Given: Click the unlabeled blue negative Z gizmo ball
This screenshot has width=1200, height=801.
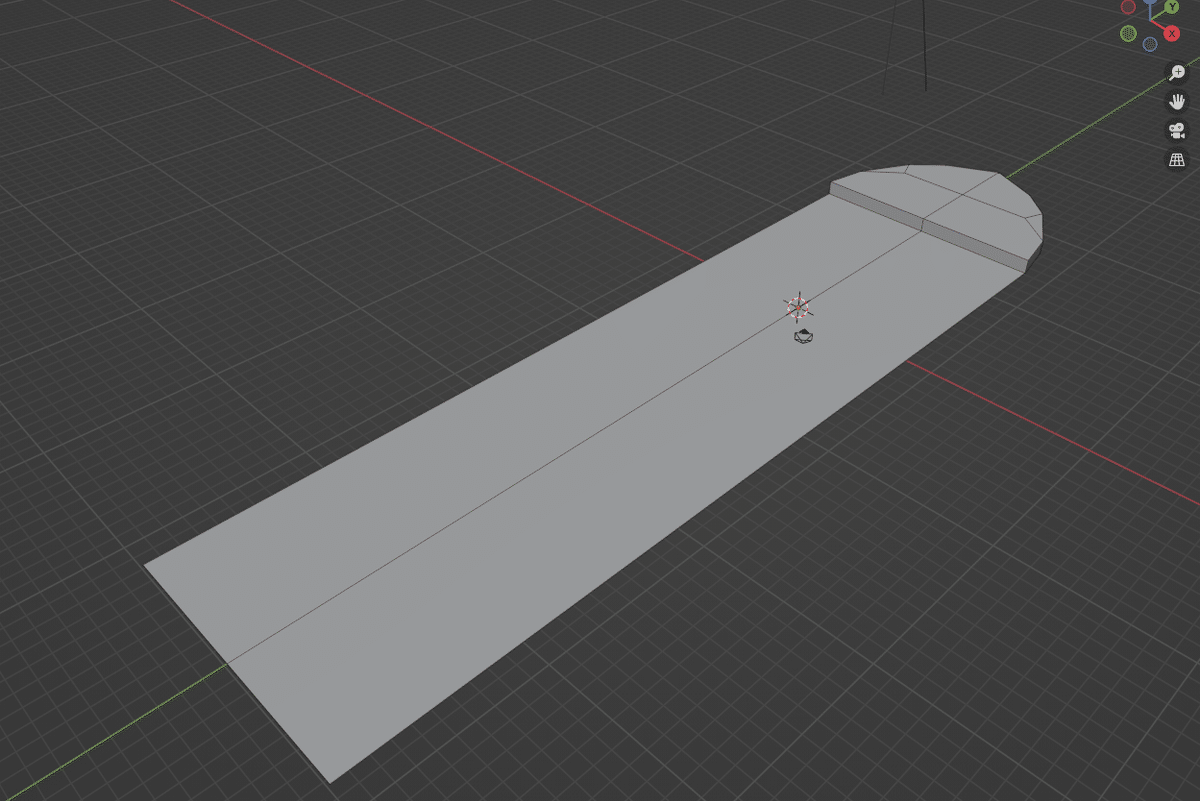Looking at the screenshot, I should pyautogui.click(x=1150, y=44).
